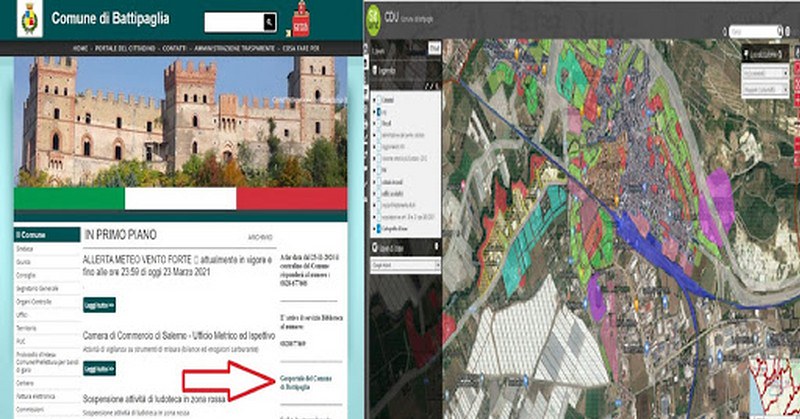Toggle the sixth legend layer checkbox
The image size is (800, 419).
(378, 158)
